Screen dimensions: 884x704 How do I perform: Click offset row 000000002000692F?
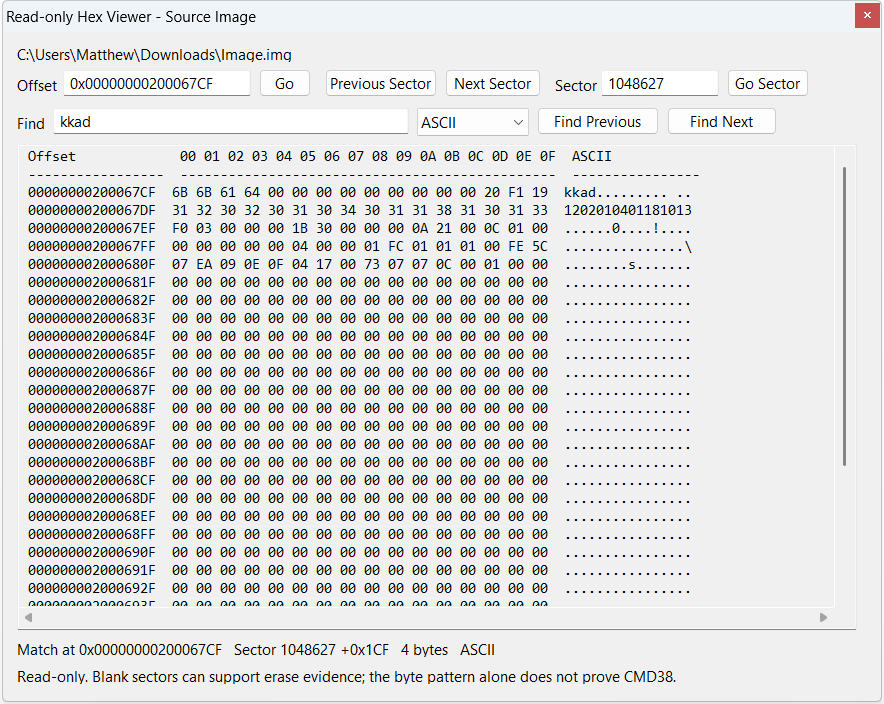360,588
